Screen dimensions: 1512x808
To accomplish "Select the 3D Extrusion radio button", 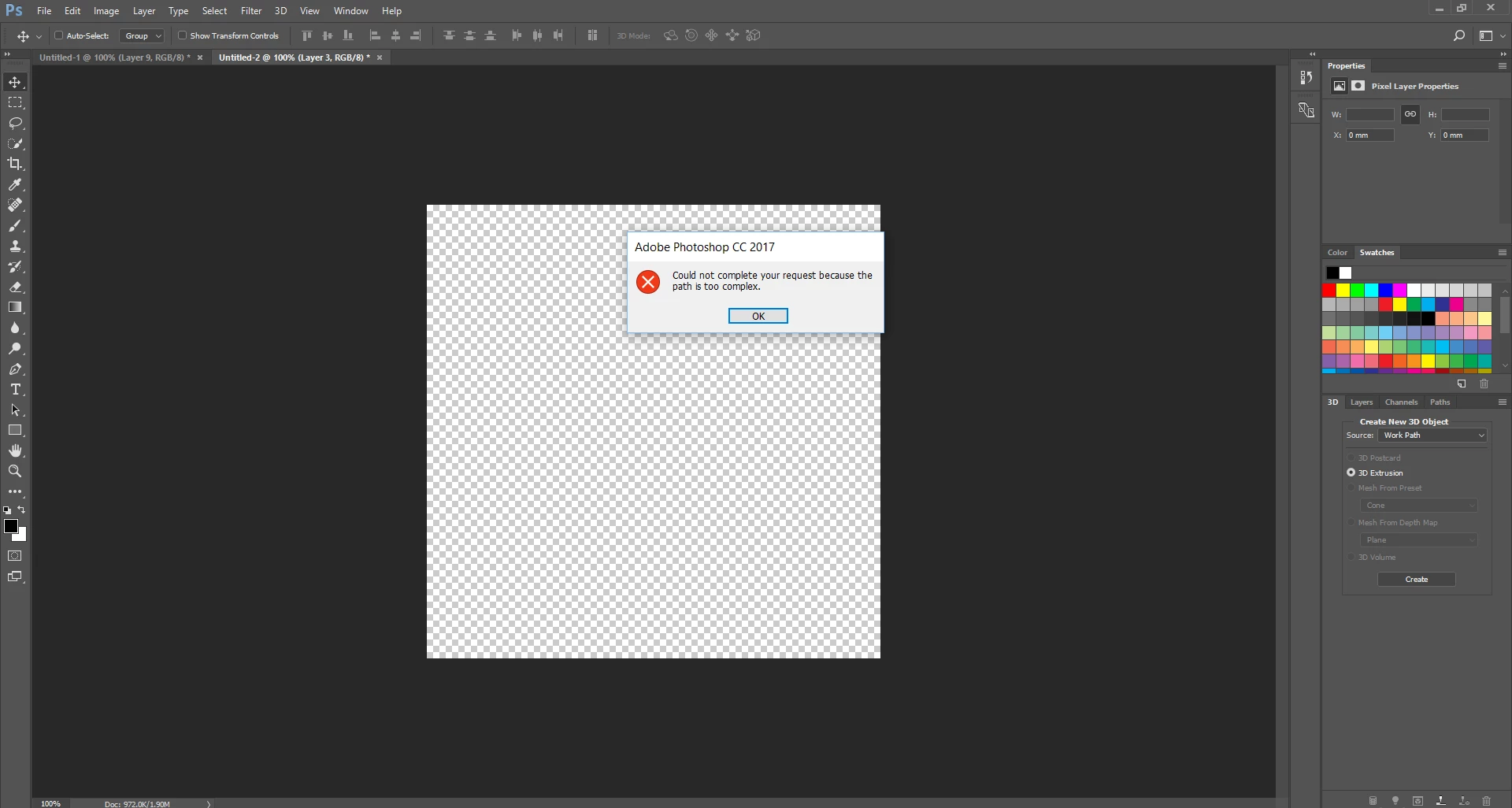I will pos(1351,473).
